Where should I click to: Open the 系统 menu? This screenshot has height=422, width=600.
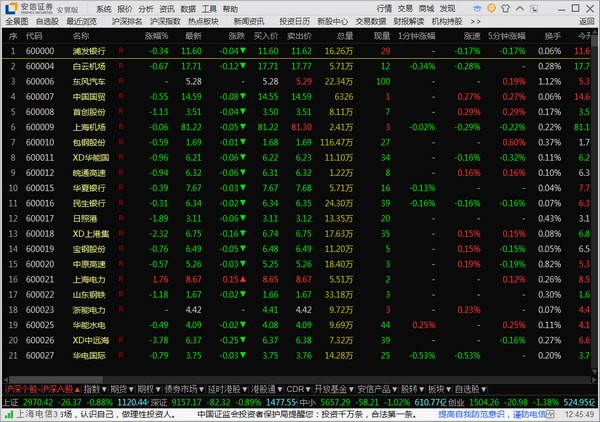104,8
